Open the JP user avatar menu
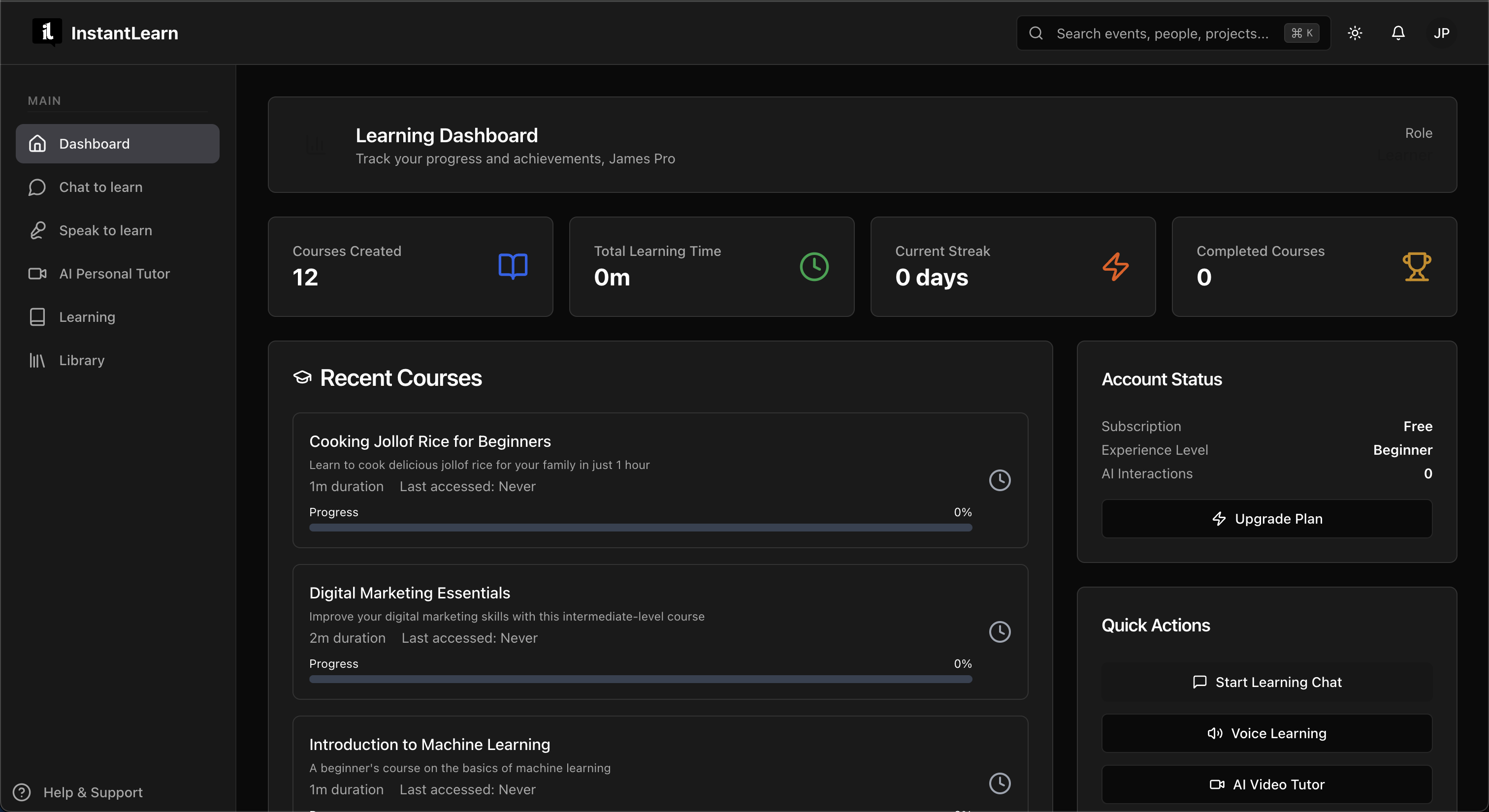The width and height of the screenshot is (1489, 812). [x=1441, y=33]
